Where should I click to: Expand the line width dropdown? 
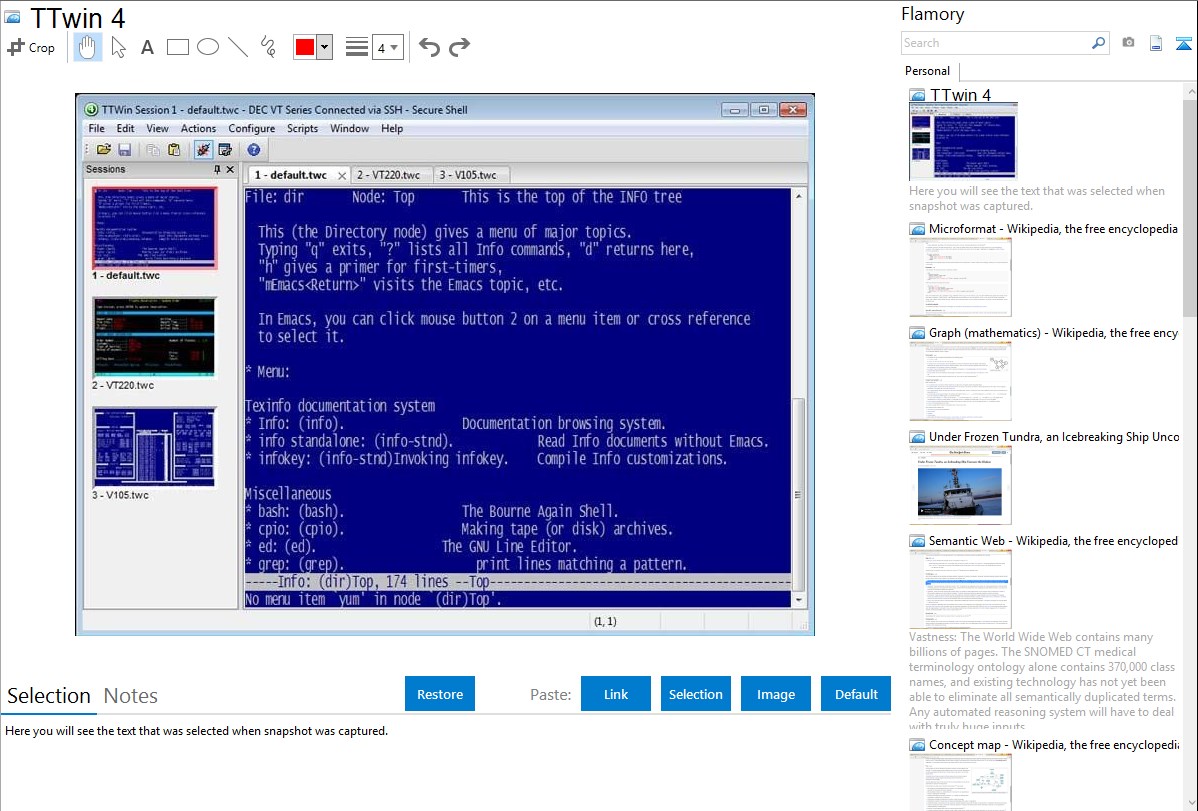[394, 47]
